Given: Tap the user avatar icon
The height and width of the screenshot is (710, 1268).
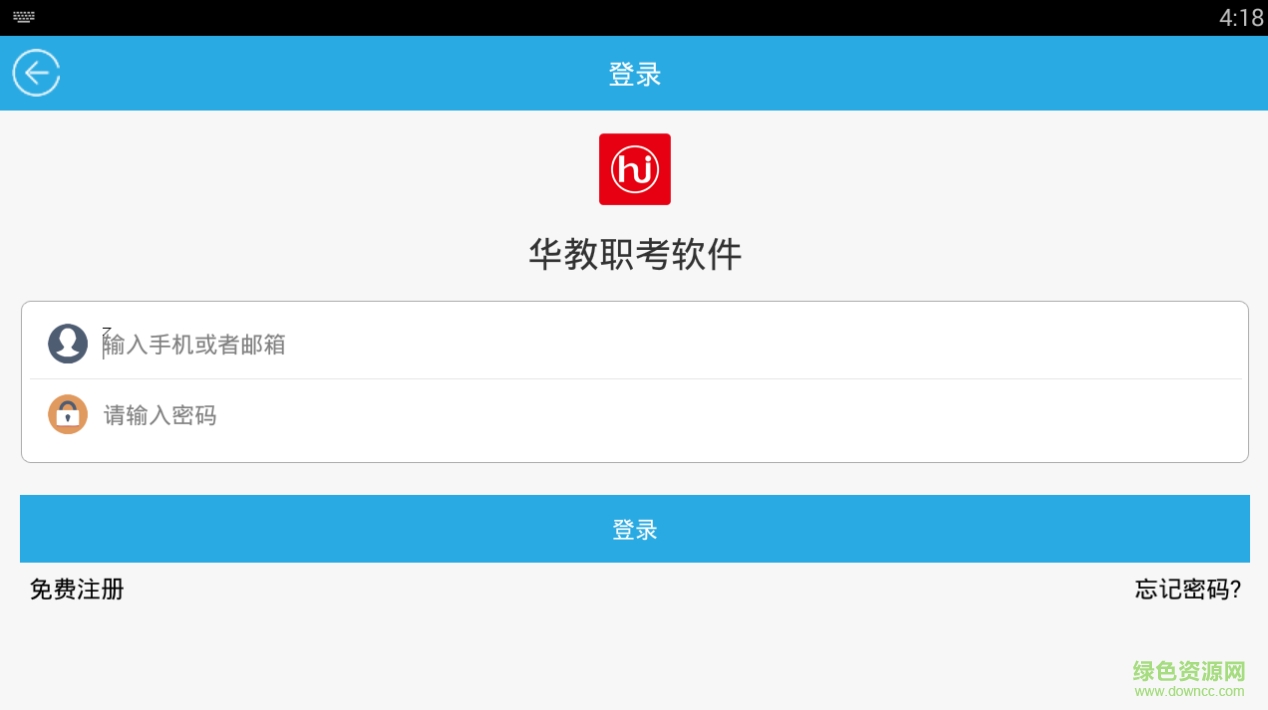Looking at the screenshot, I should pos(68,343).
